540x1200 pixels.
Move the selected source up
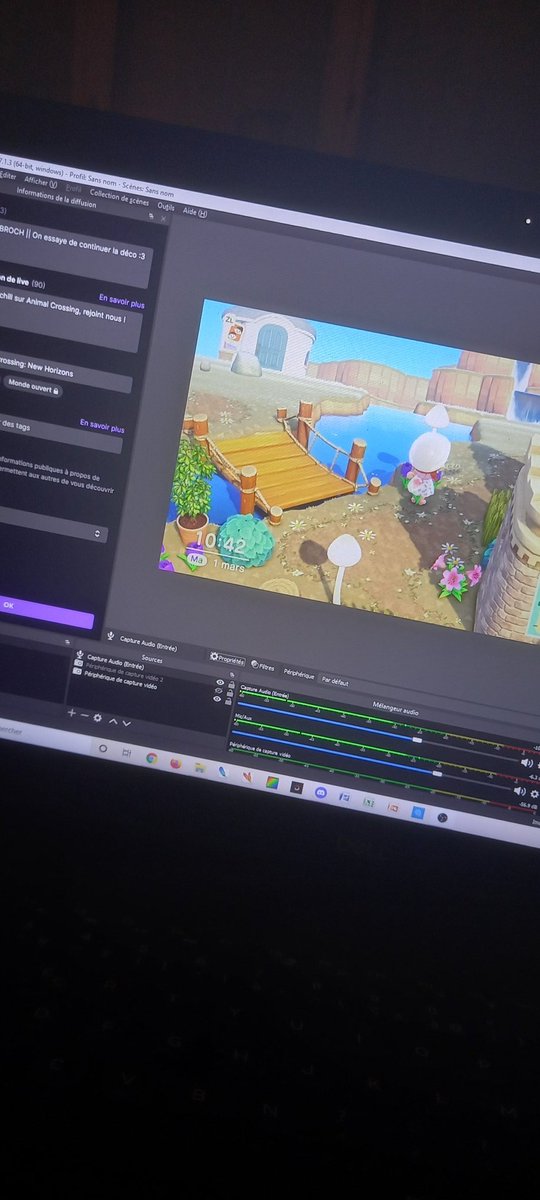click(x=112, y=720)
